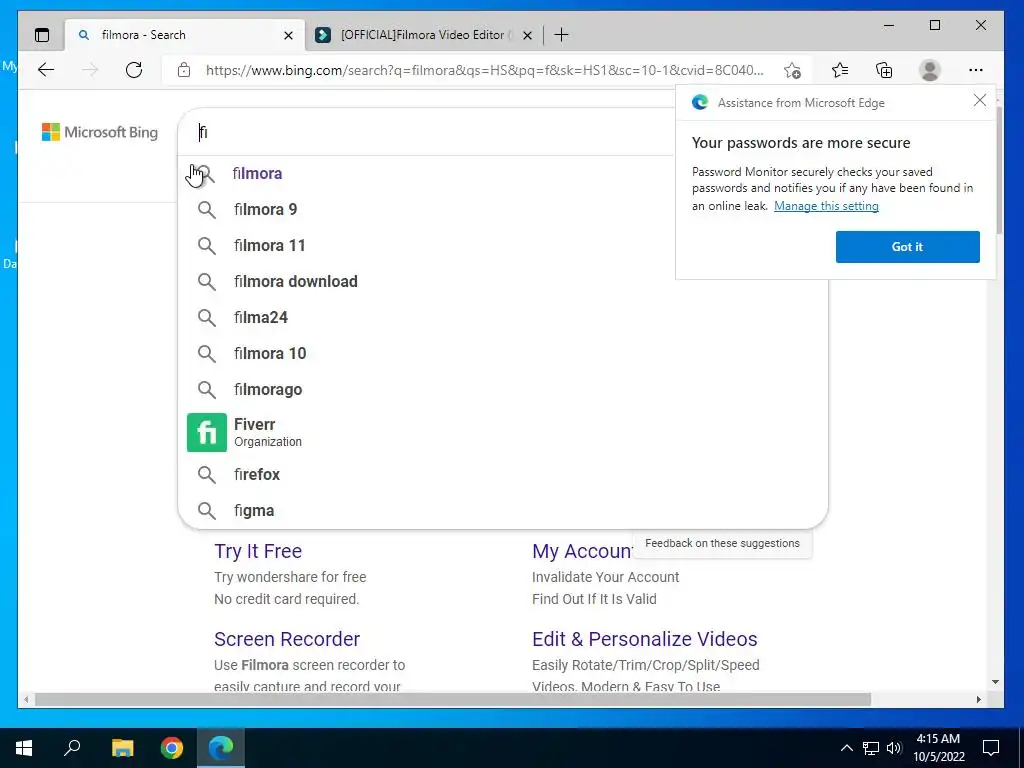
Task: Click the Edge logo in assistance popup
Action: 700,103
